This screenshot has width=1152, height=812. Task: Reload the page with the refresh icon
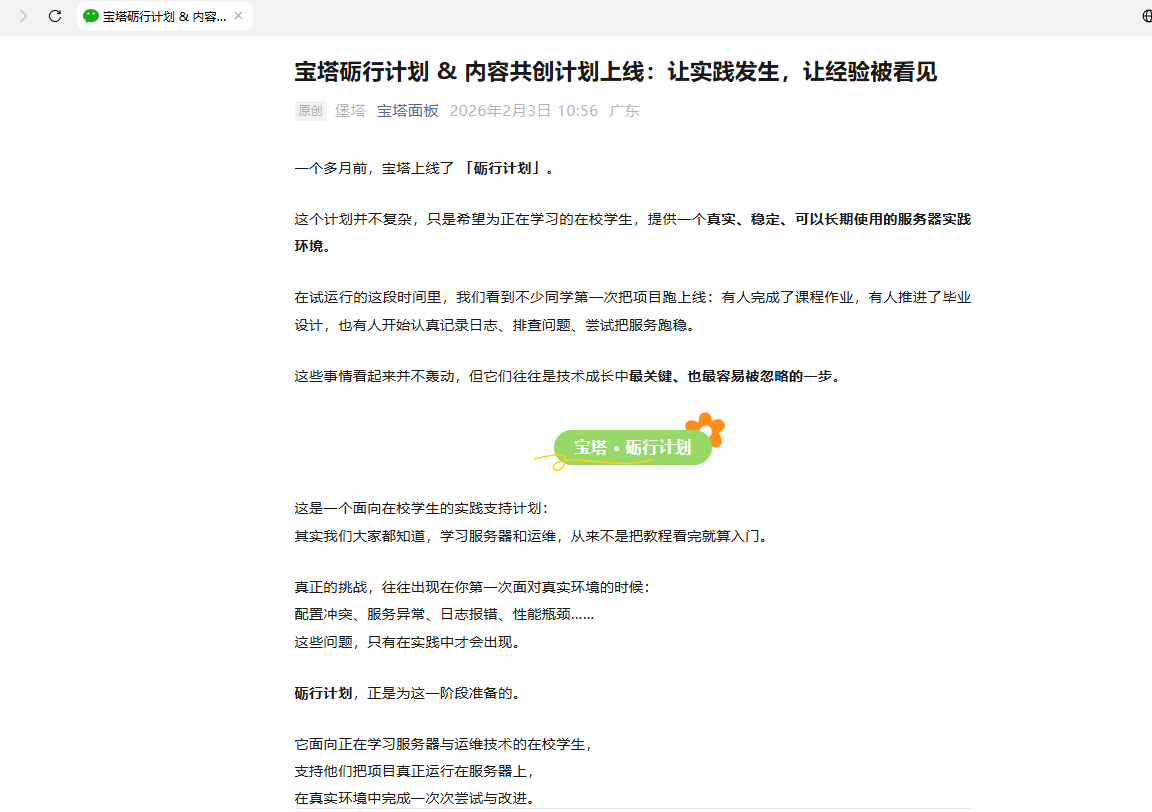[55, 16]
